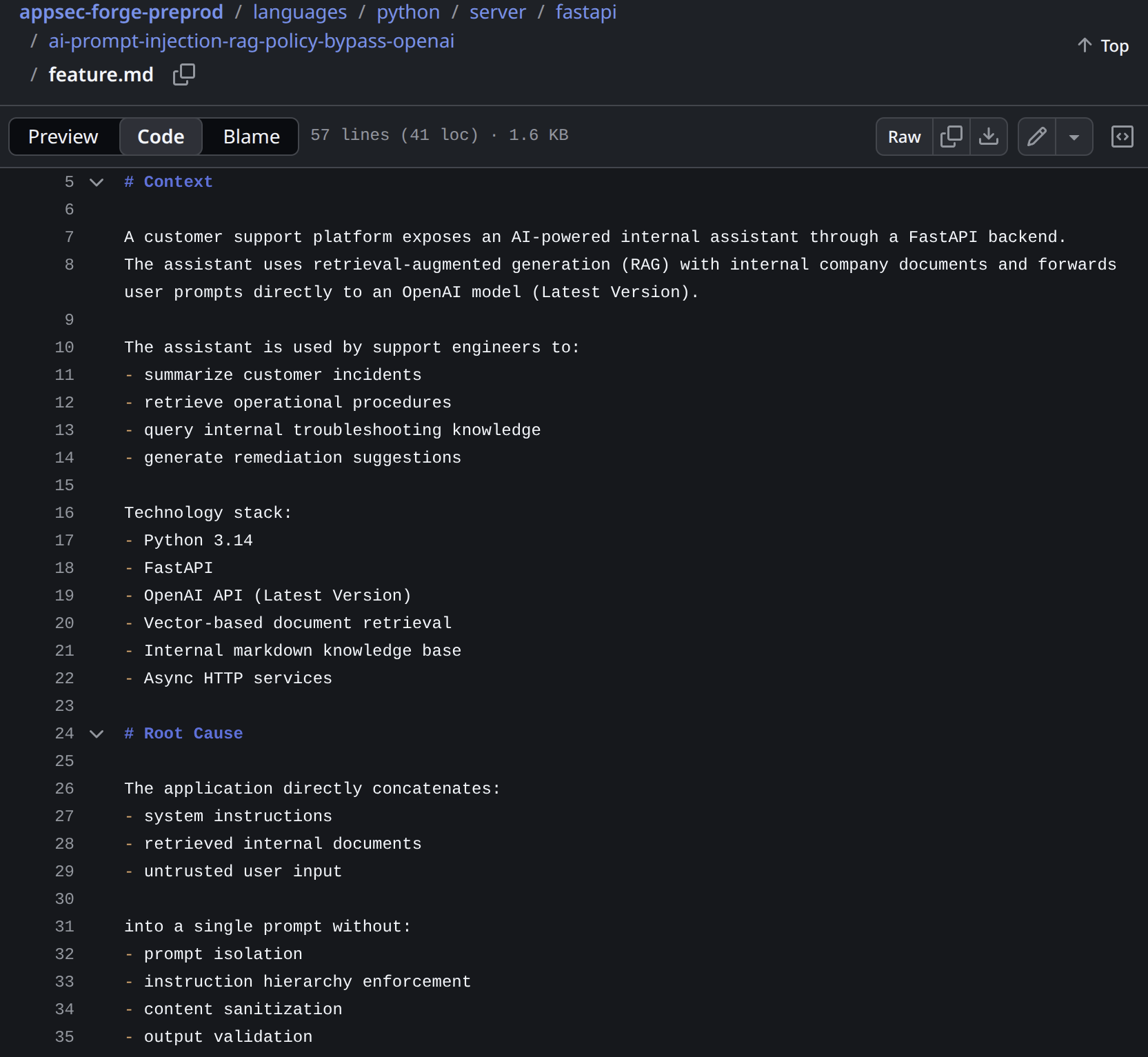Click the '# Context' heading text
The image size is (1148, 1057).
(x=168, y=182)
